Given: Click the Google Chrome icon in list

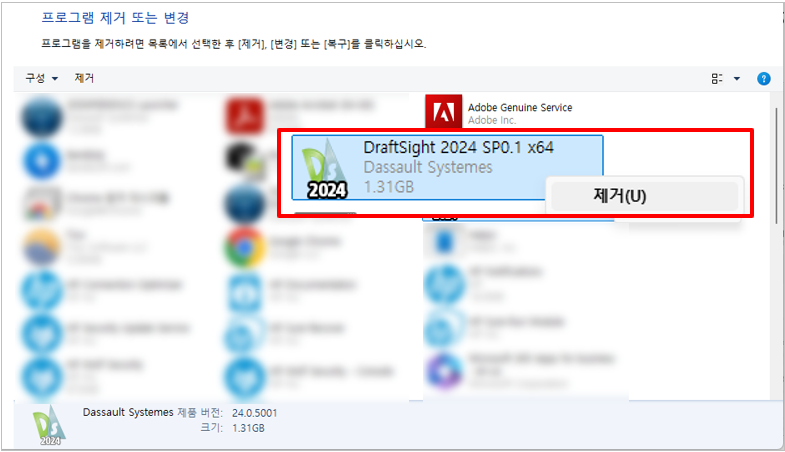Looking at the screenshot, I should click(x=244, y=247).
